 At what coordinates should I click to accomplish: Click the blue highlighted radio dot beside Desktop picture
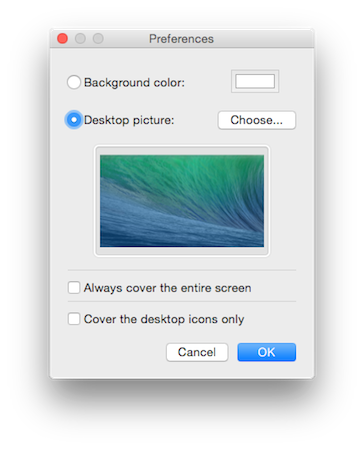pyautogui.click(x=74, y=120)
